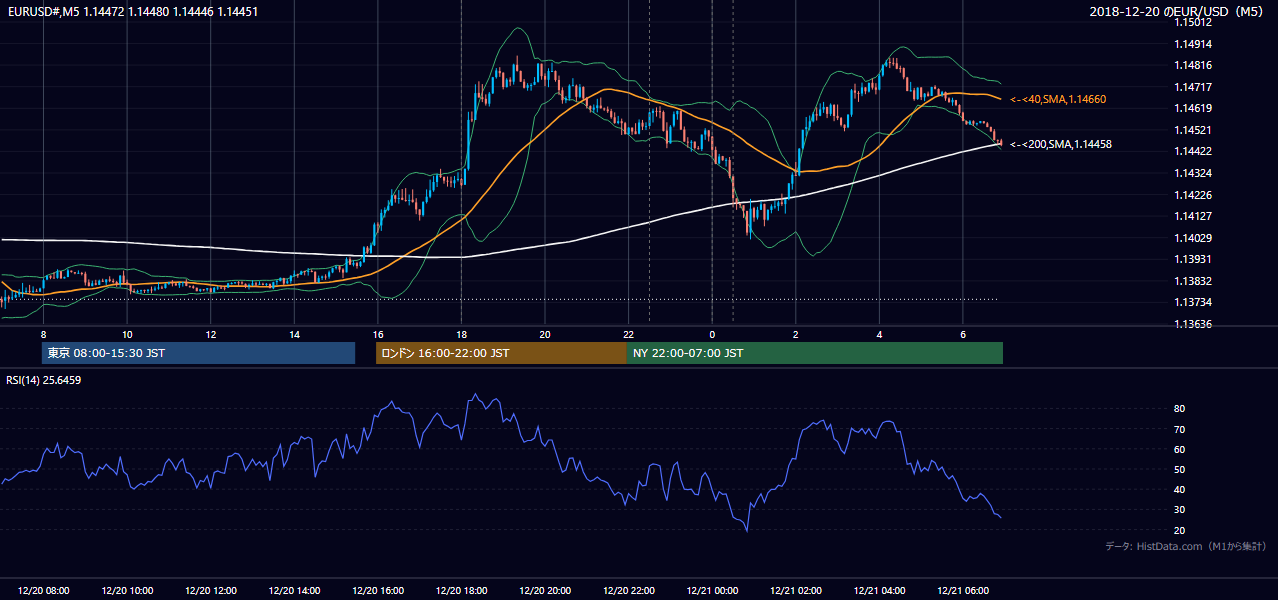Click the 12/20 12:00 time axis label
This screenshot has height=600, width=1278.
(x=211, y=591)
